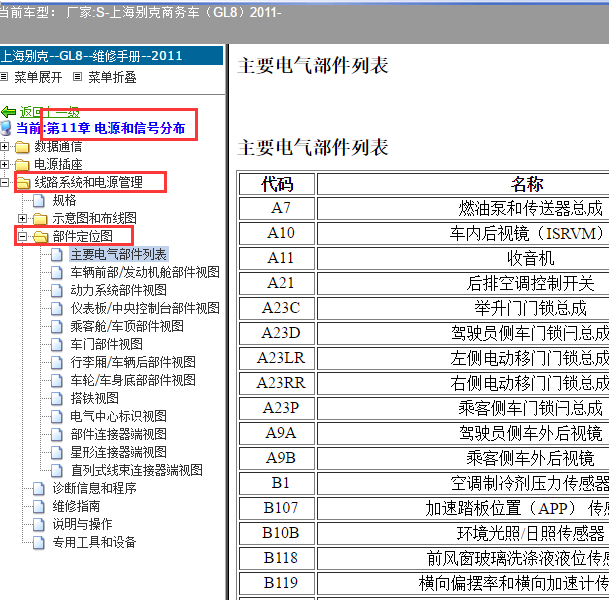Viewport: 609px width, 600px height.
Task: Collapse the 线路系统和电源管理 folder node
Action: pyautogui.click(x=4, y=182)
